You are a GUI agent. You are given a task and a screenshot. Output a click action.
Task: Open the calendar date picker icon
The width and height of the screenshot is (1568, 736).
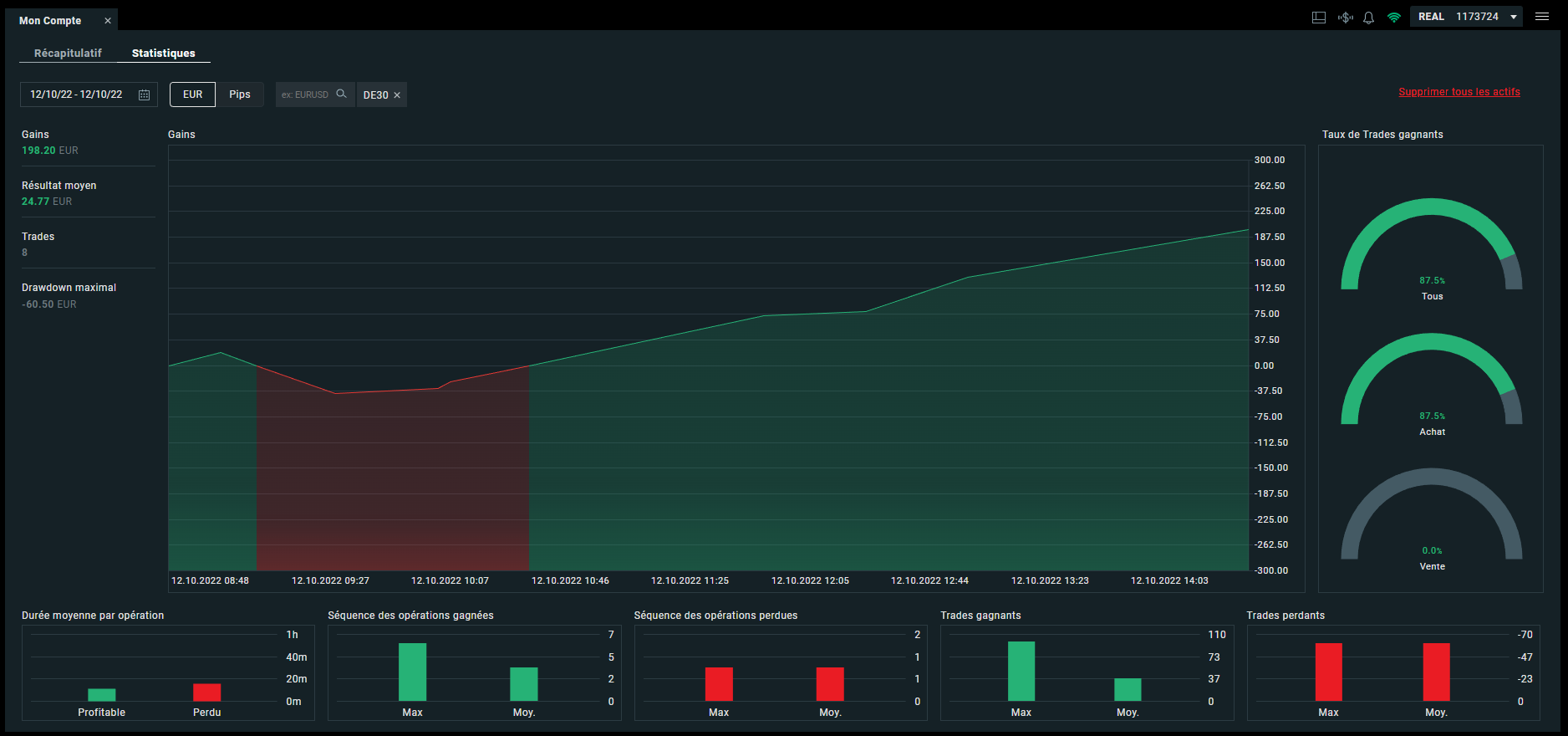[144, 95]
